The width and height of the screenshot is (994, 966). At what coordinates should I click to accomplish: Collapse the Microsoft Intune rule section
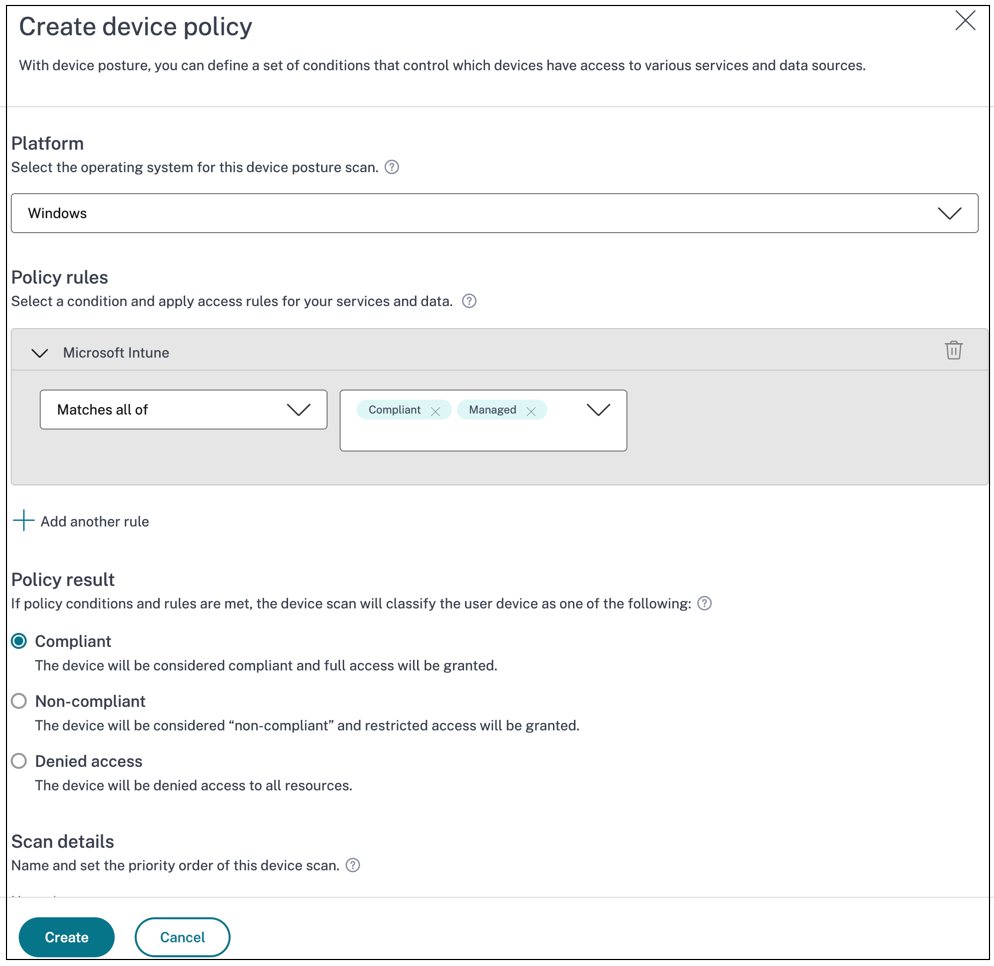click(x=40, y=353)
